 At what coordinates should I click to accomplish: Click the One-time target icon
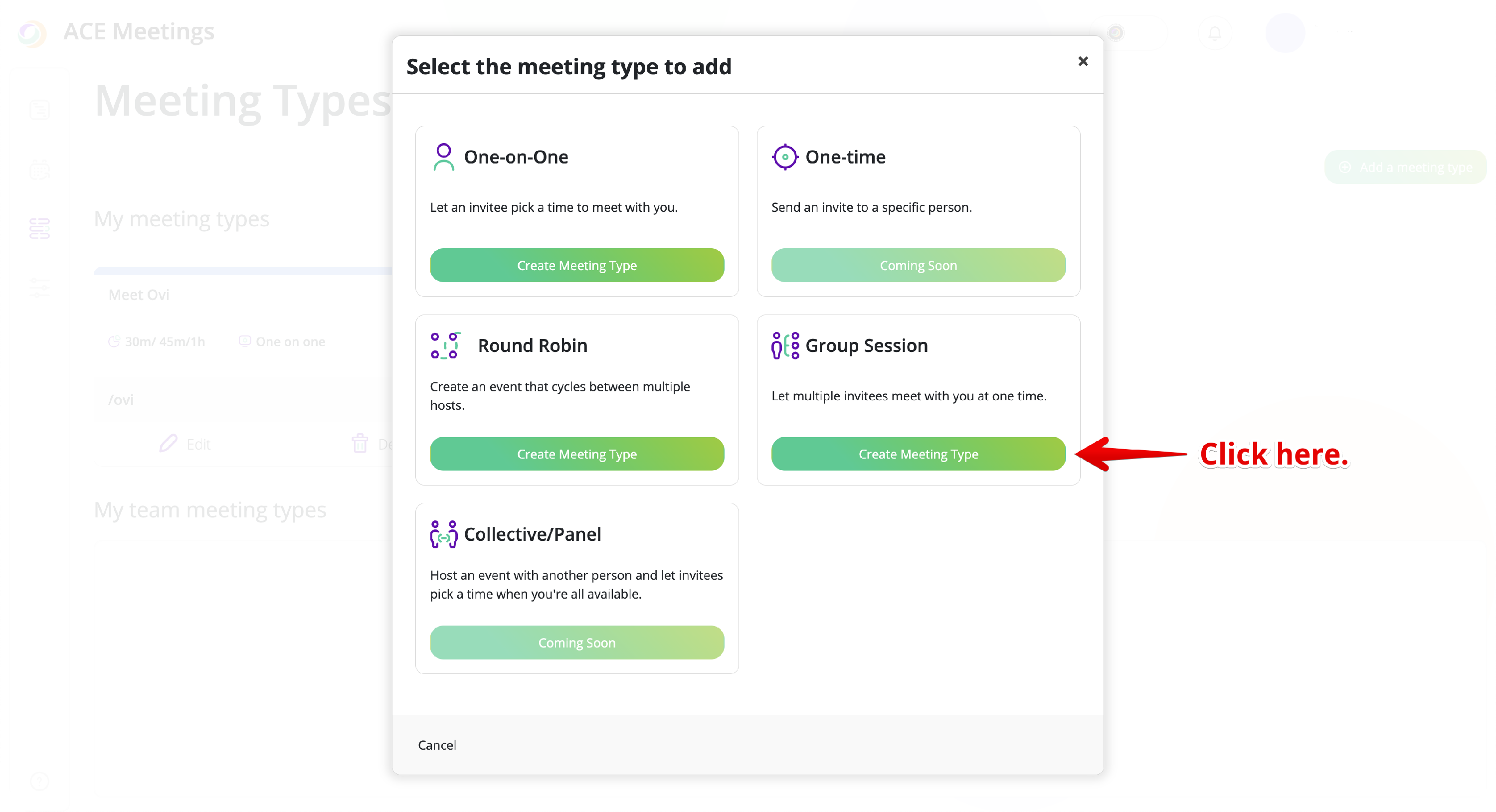click(784, 157)
